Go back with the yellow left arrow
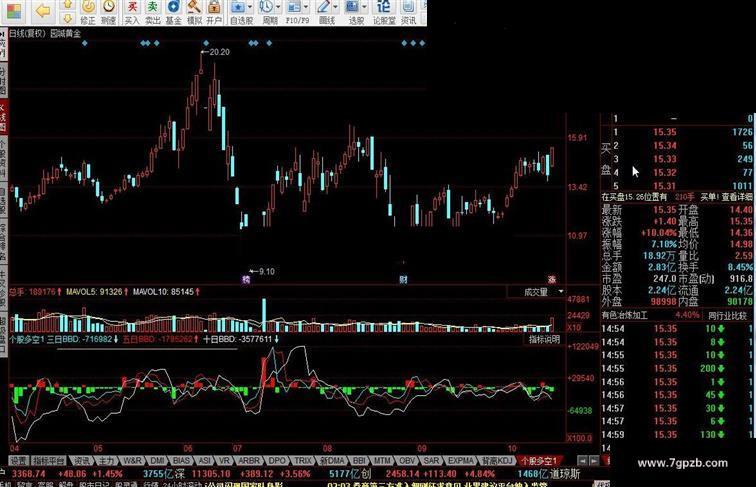Viewport: 756px width, 487px height. point(43,11)
